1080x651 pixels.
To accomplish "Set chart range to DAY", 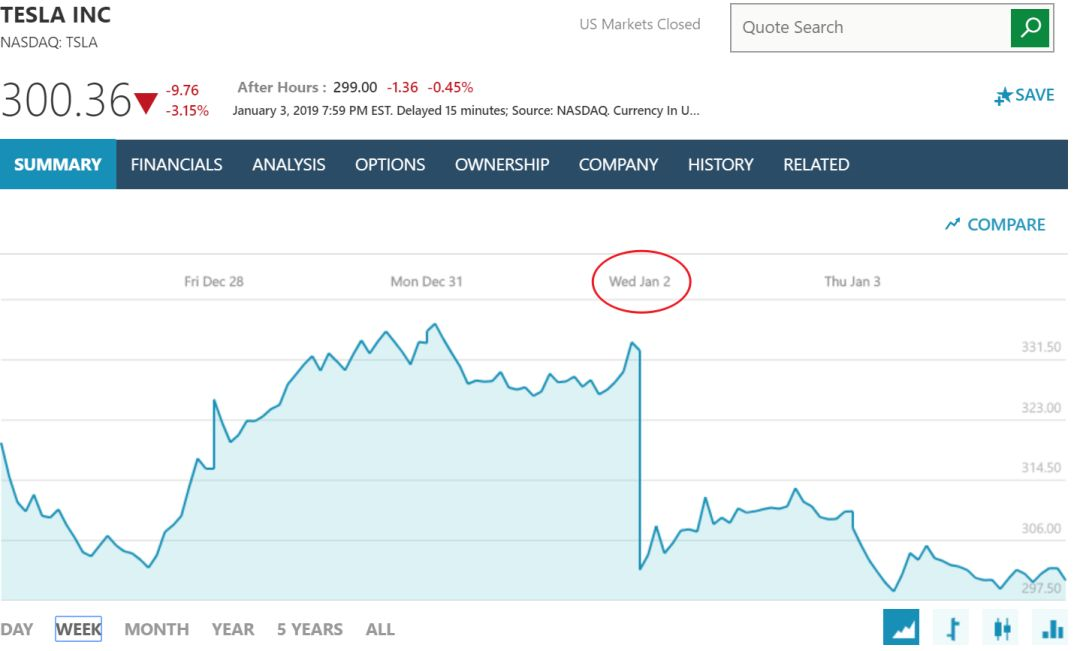I will pos(17,630).
